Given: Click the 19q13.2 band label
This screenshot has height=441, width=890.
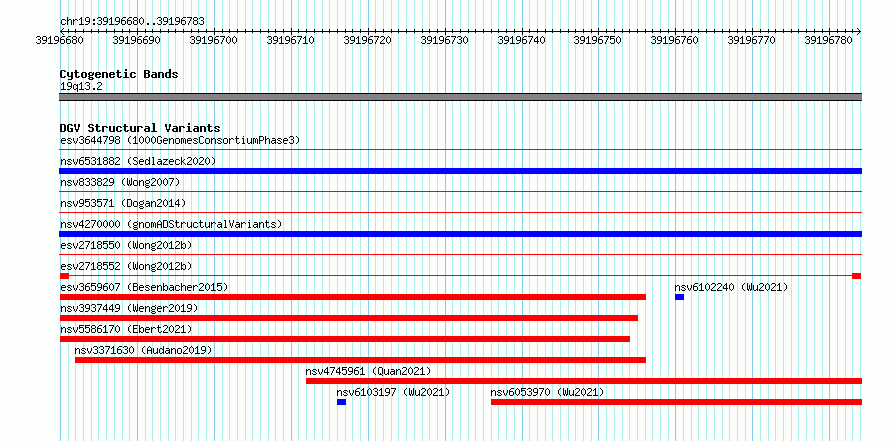Looking at the screenshot, I should point(81,87).
